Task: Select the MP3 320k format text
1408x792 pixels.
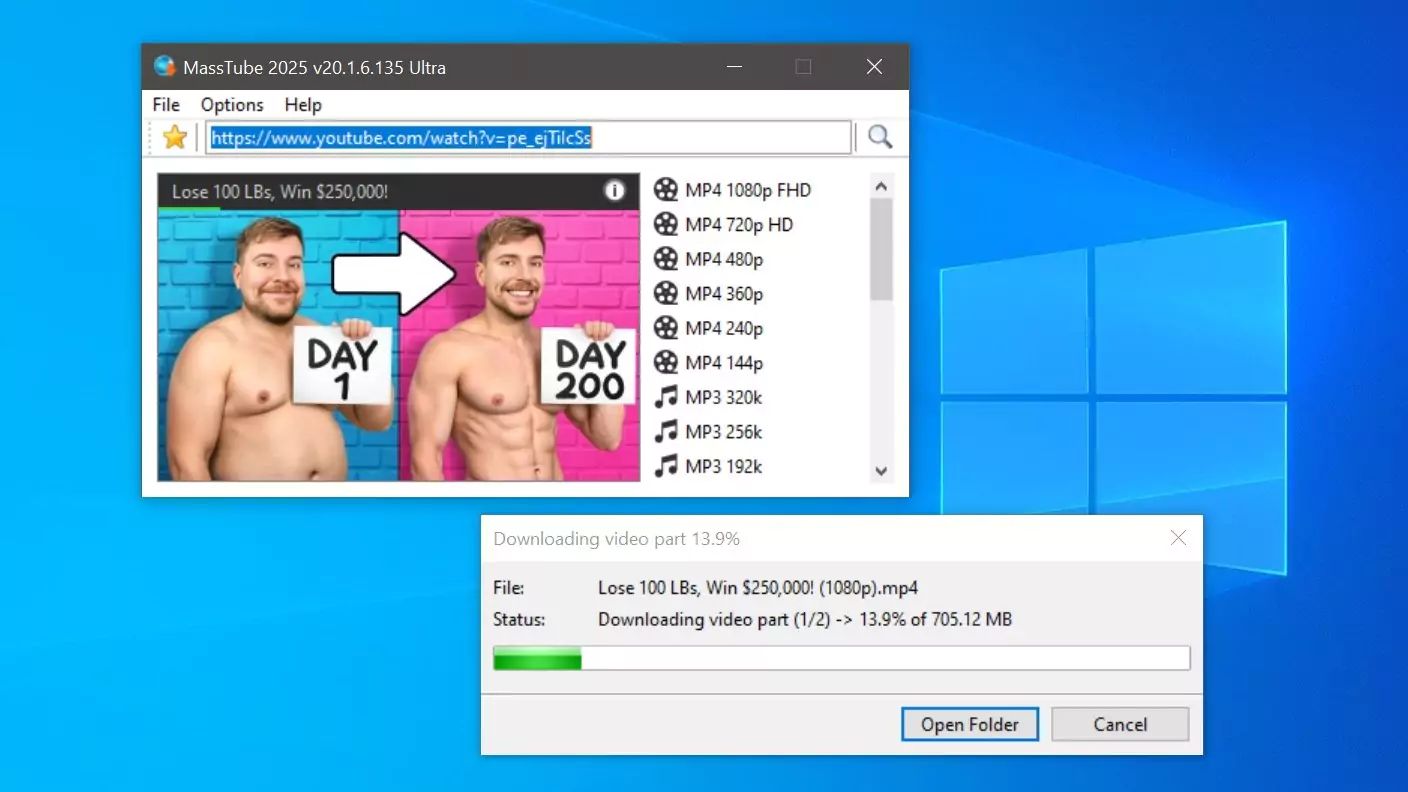Action: point(724,397)
